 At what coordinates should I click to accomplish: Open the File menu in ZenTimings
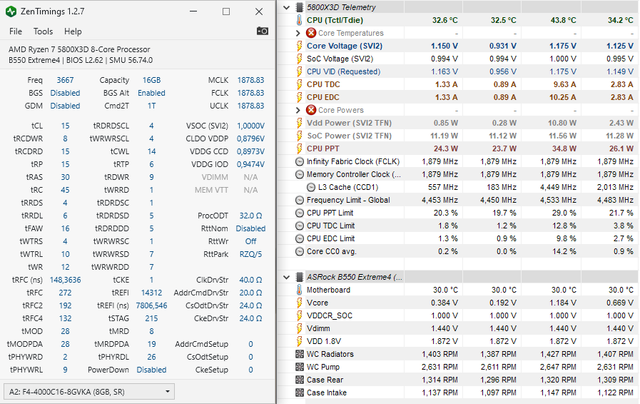coord(16,31)
